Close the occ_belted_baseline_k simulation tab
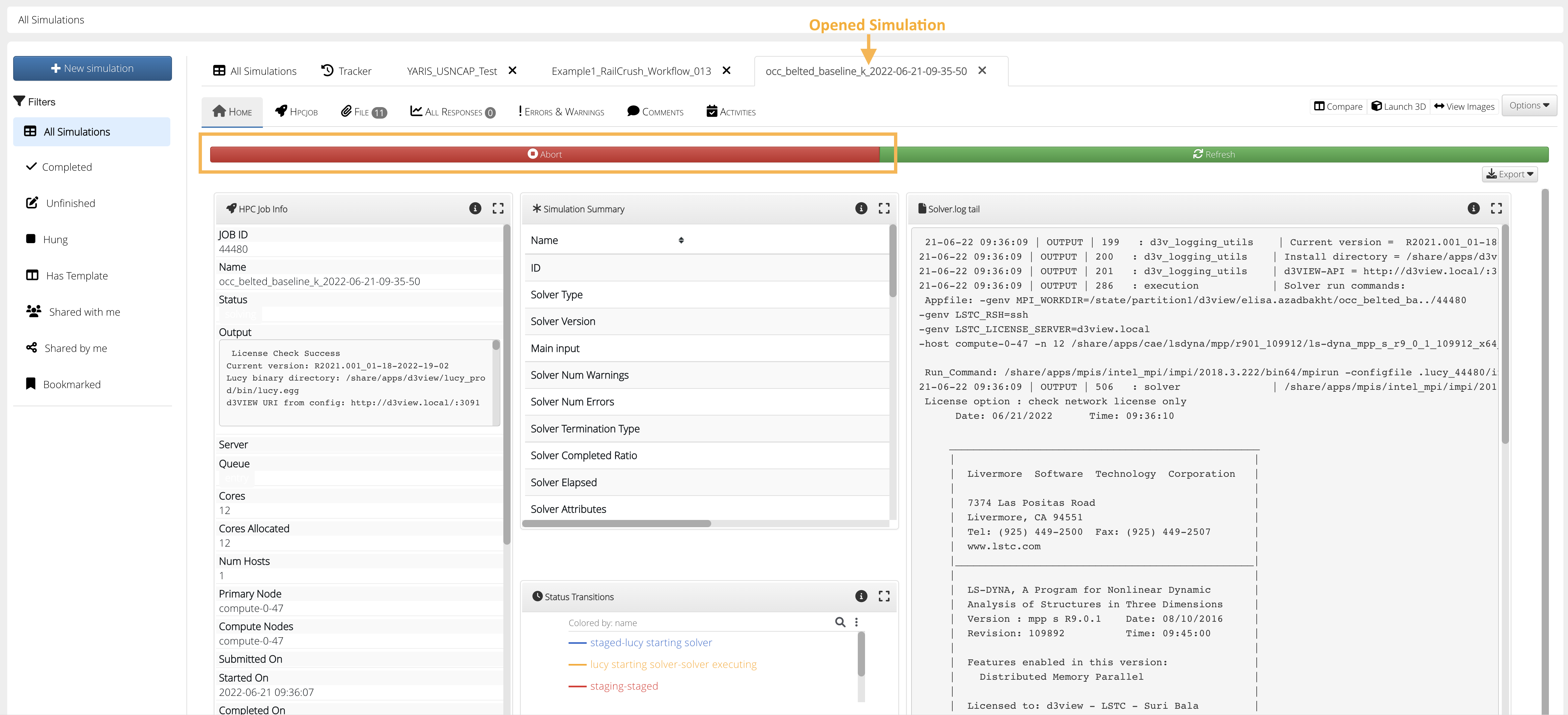Screen dimensions: 1568x715 pos(982,70)
